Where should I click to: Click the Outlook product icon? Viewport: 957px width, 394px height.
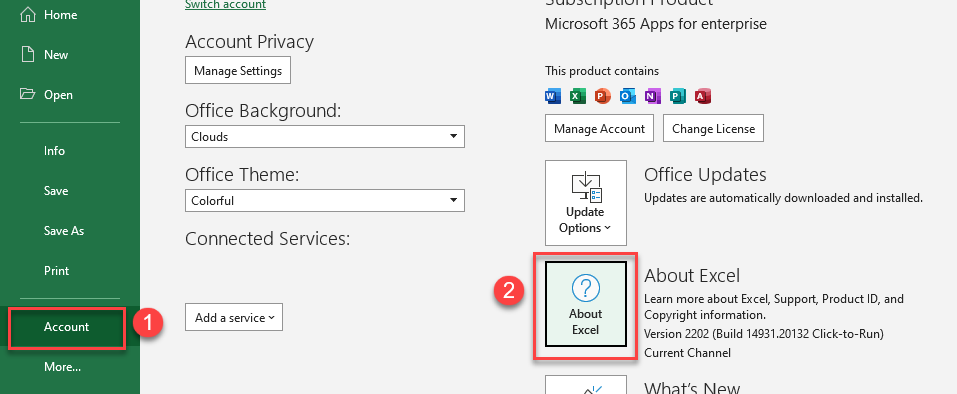click(x=628, y=96)
